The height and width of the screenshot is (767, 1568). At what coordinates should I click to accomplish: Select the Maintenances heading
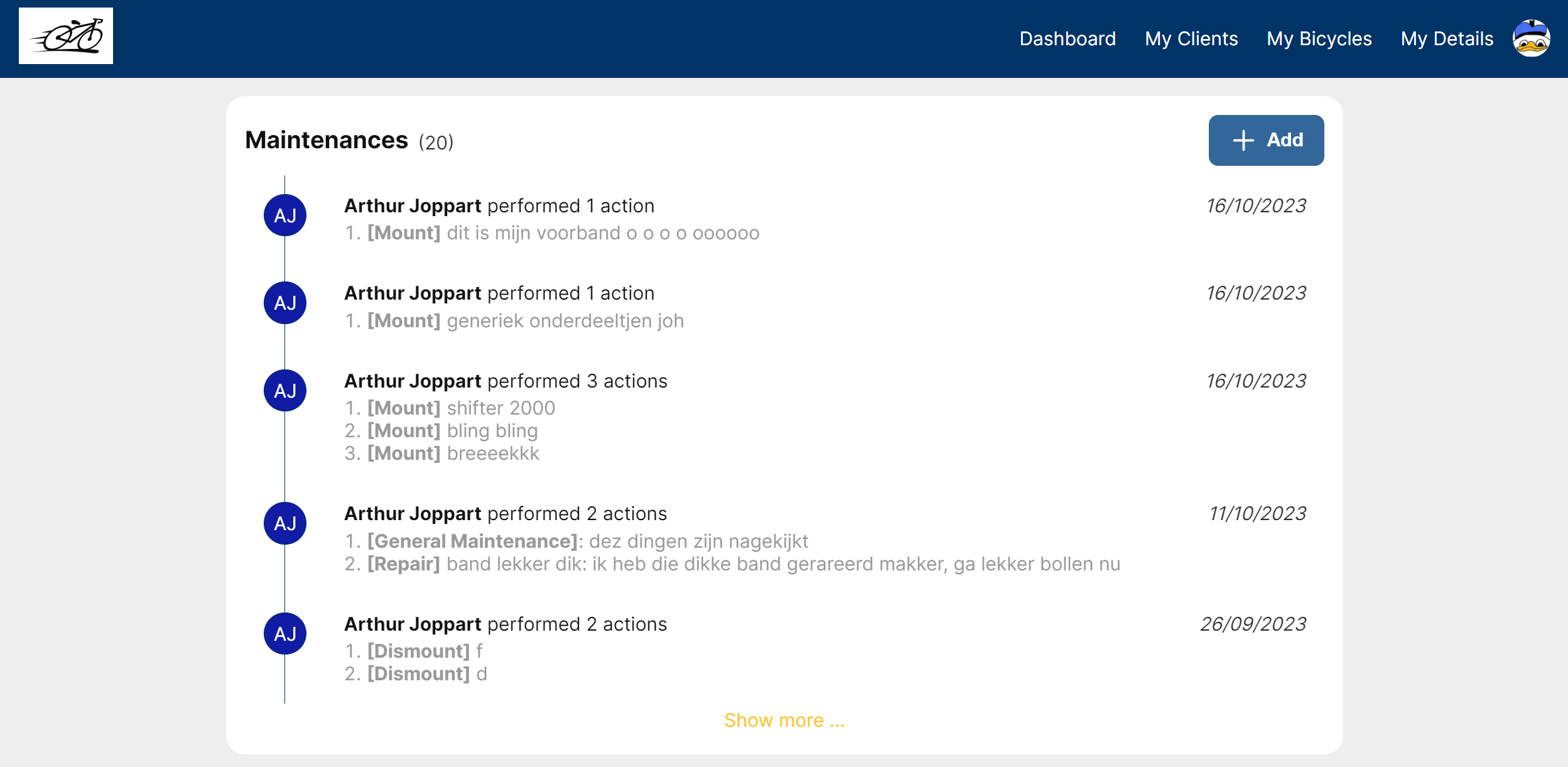[x=327, y=140]
